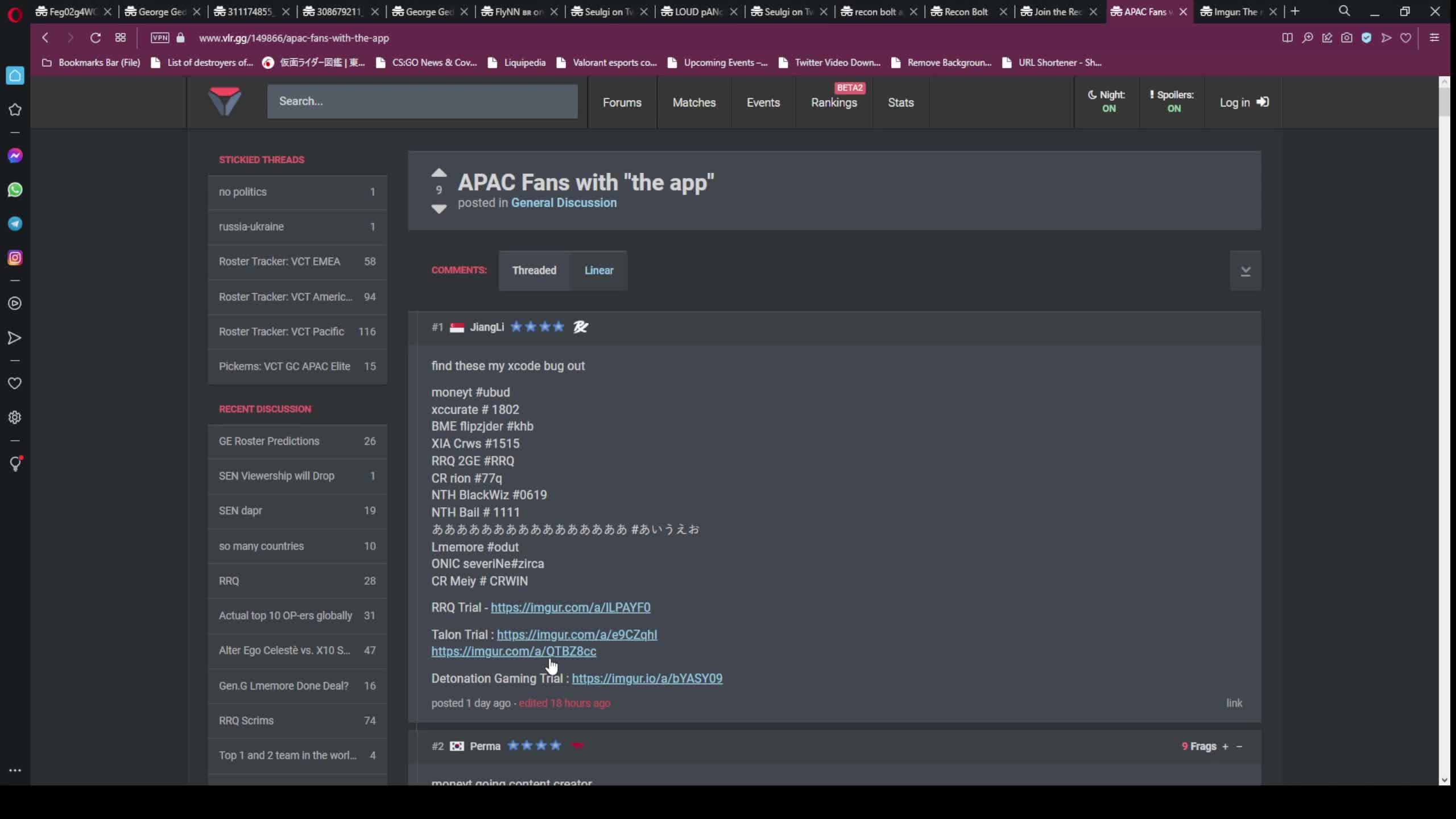Open RRQ Scrims discussion thread

[x=297, y=721]
